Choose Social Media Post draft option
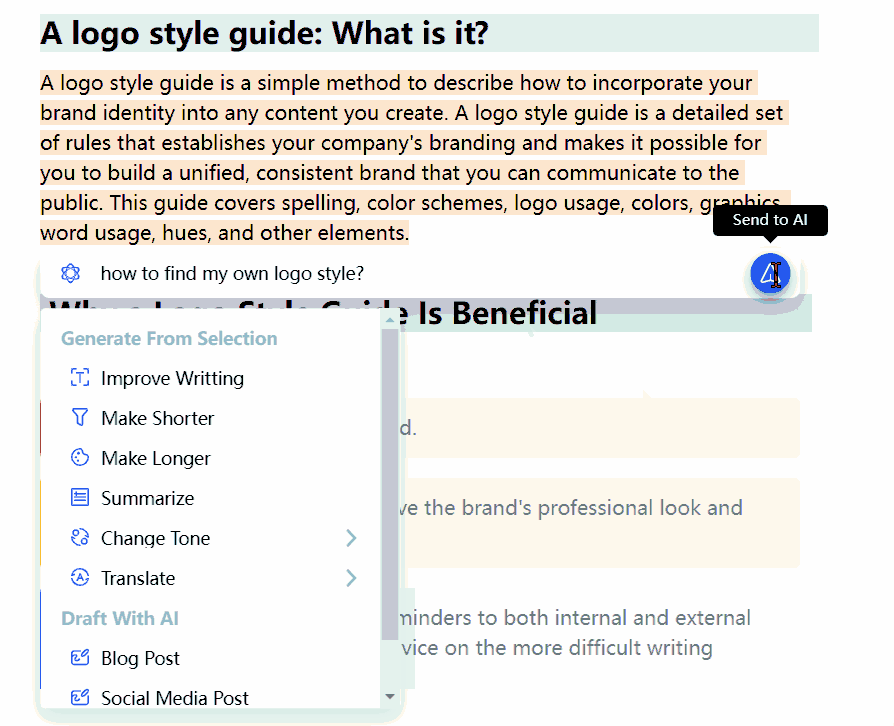 (x=174, y=697)
